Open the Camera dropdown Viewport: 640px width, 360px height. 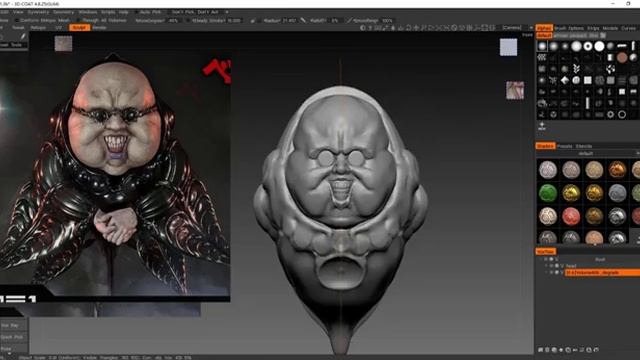coord(518,28)
